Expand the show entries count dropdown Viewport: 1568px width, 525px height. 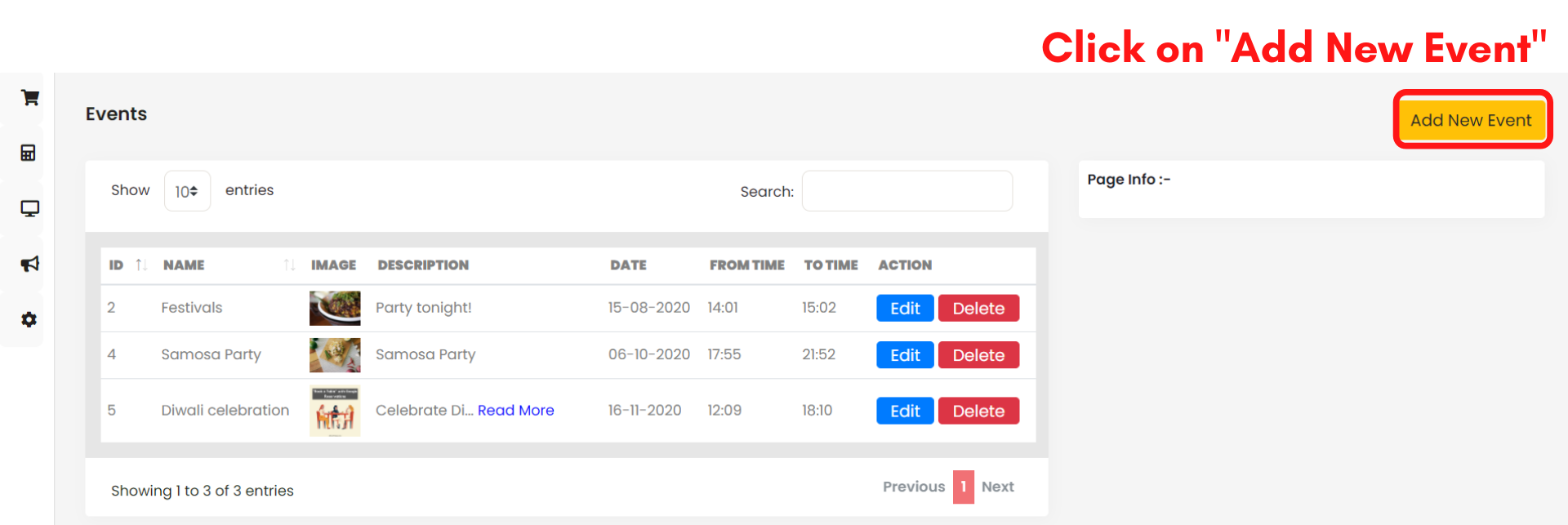[187, 191]
